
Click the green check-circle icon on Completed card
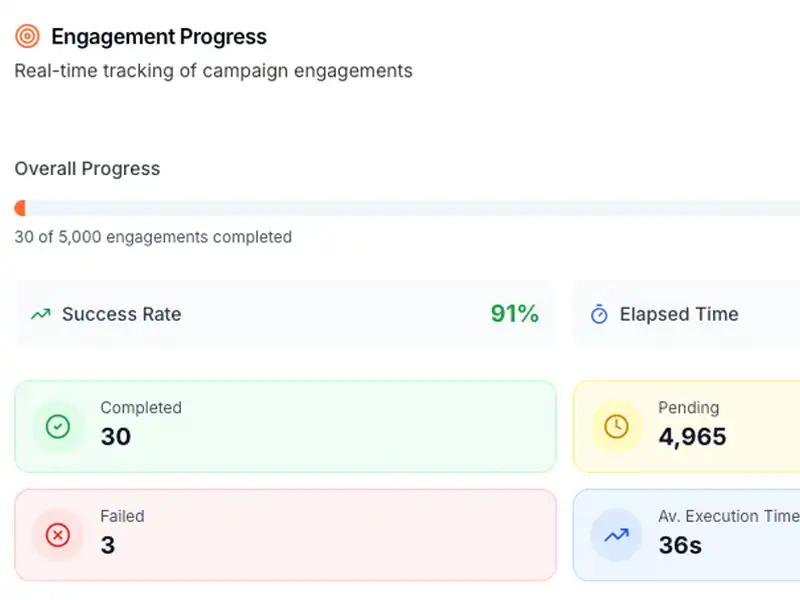tap(58, 427)
